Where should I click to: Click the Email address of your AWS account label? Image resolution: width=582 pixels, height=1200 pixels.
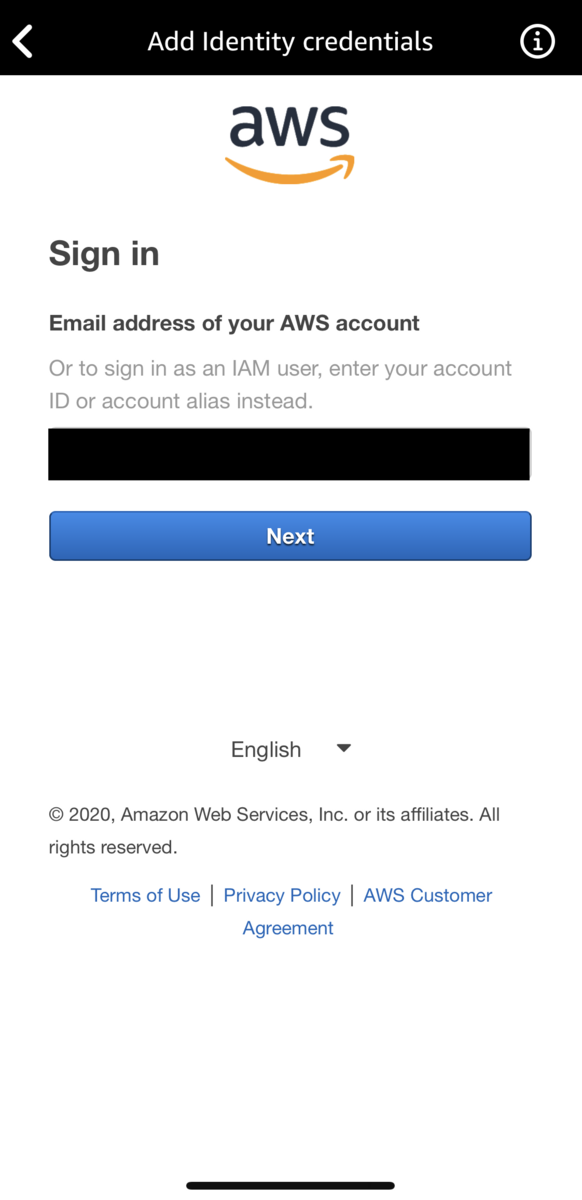(x=234, y=323)
